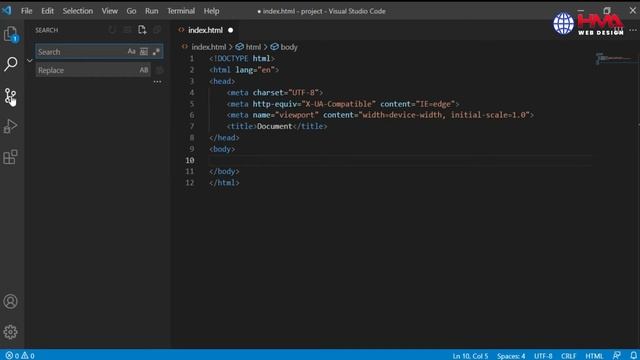Click the Clear Search Results icon

(x=127, y=30)
